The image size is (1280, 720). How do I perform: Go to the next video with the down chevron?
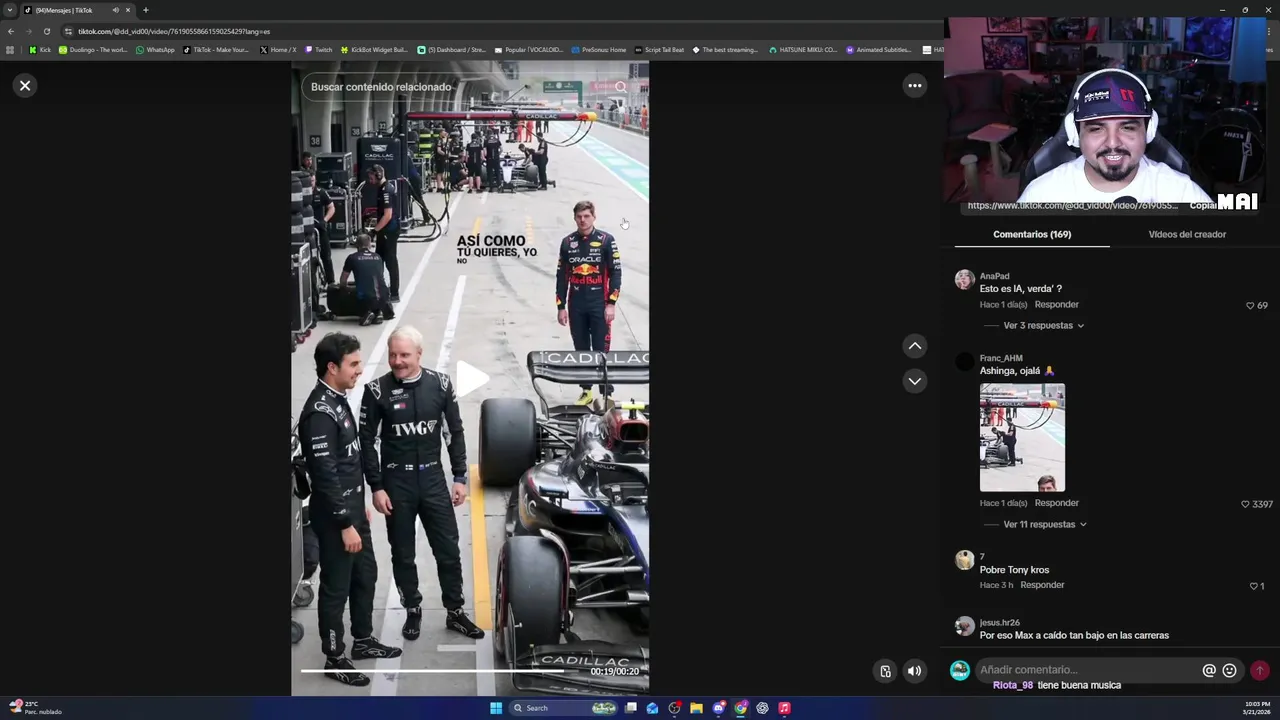914,381
